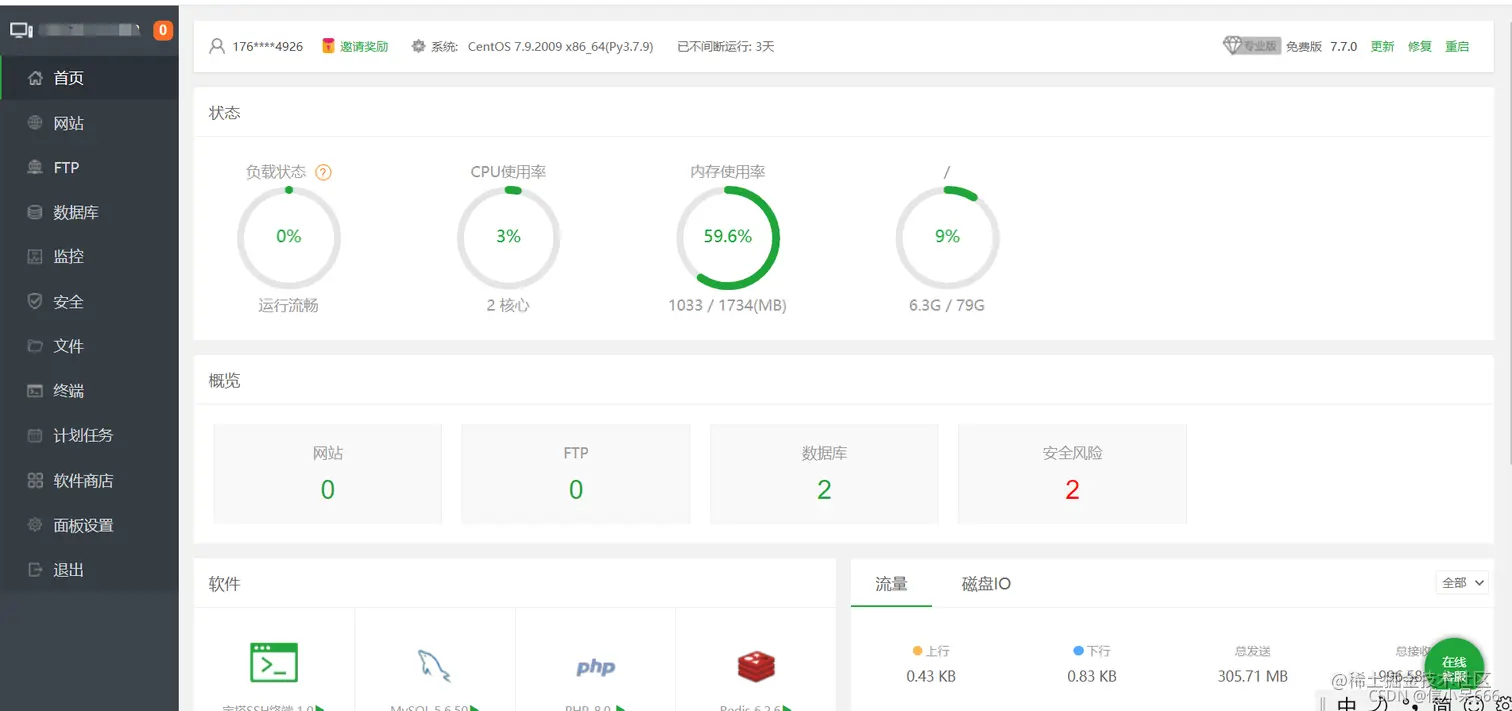
Task: Click the orange 上行 legend dot
Action: (918, 651)
